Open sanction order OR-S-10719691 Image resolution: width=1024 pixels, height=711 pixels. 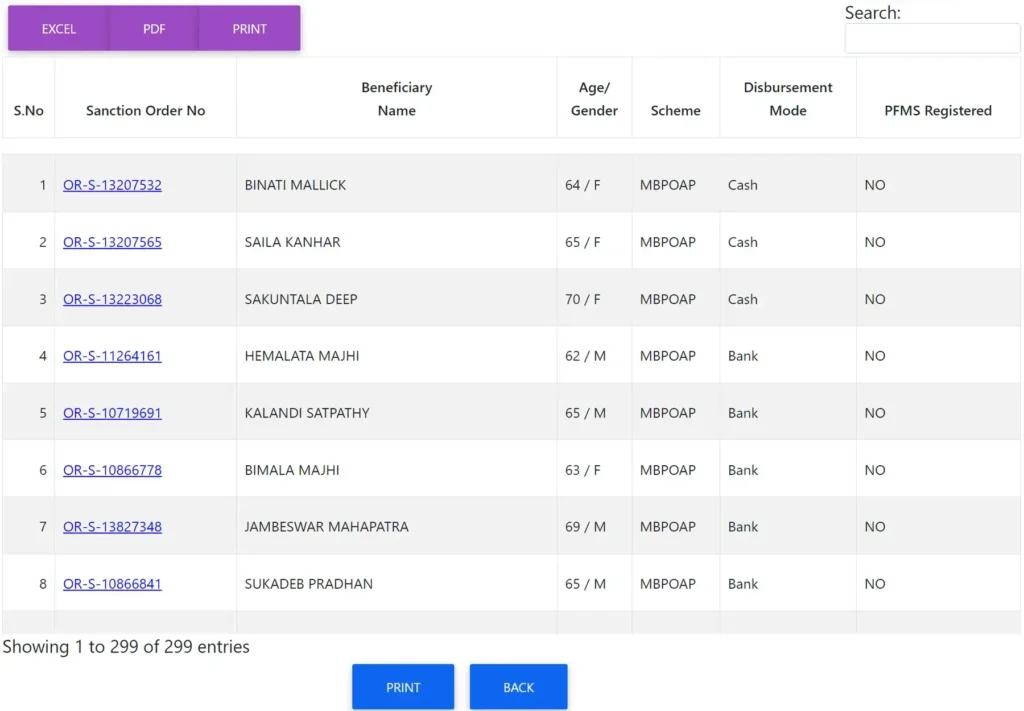coord(112,413)
